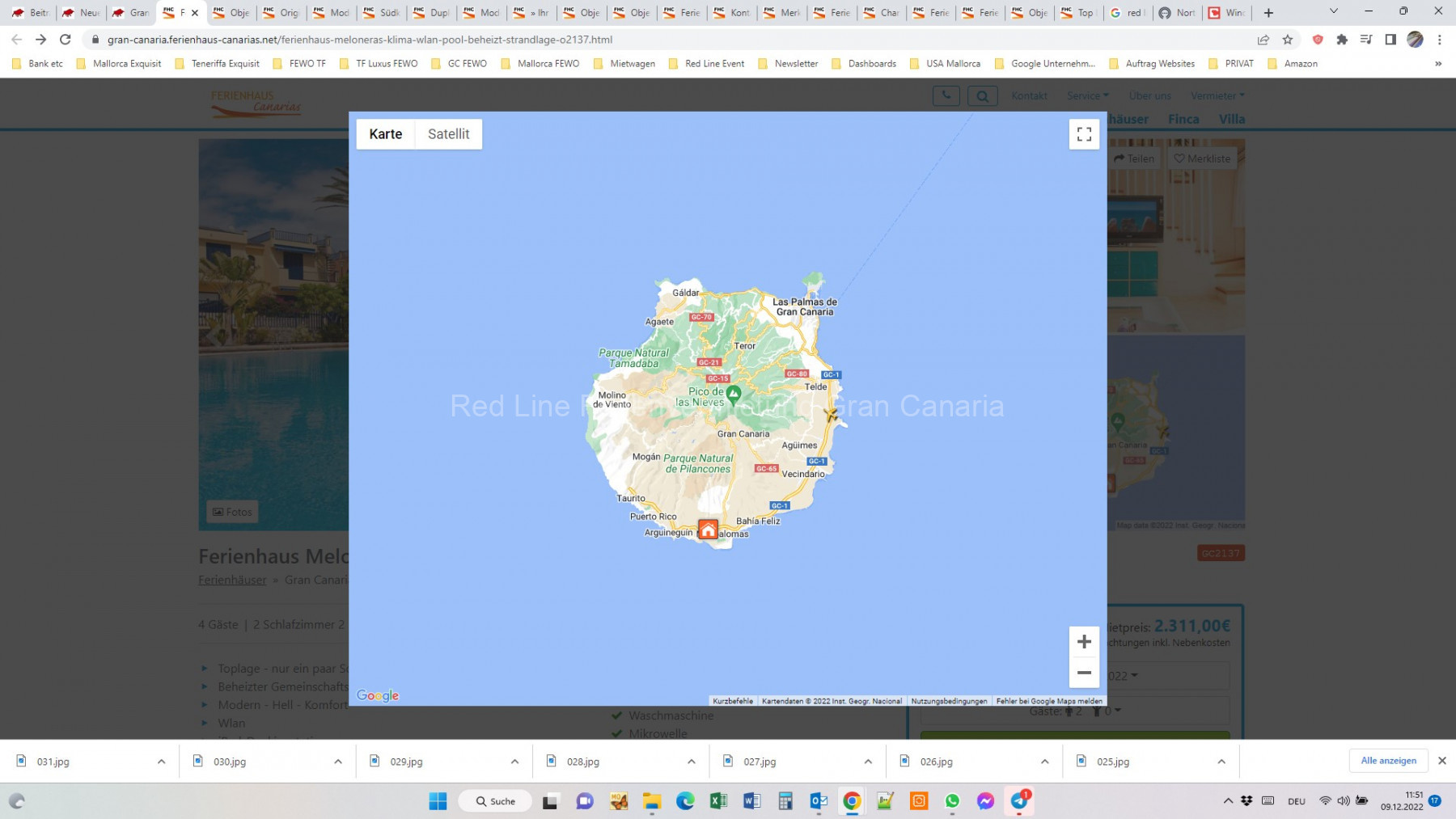Open Word from the taskbar
Image resolution: width=1456 pixels, height=819 pixels.
[751, 801]
